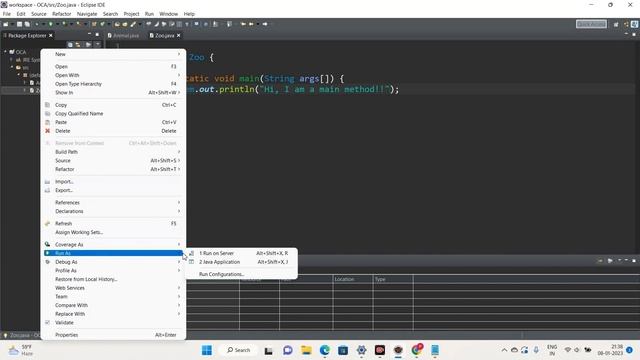Click Open Type Hierarchy menu entry
This screenshot has height=360, width=640.
click(x=113, y=84)
